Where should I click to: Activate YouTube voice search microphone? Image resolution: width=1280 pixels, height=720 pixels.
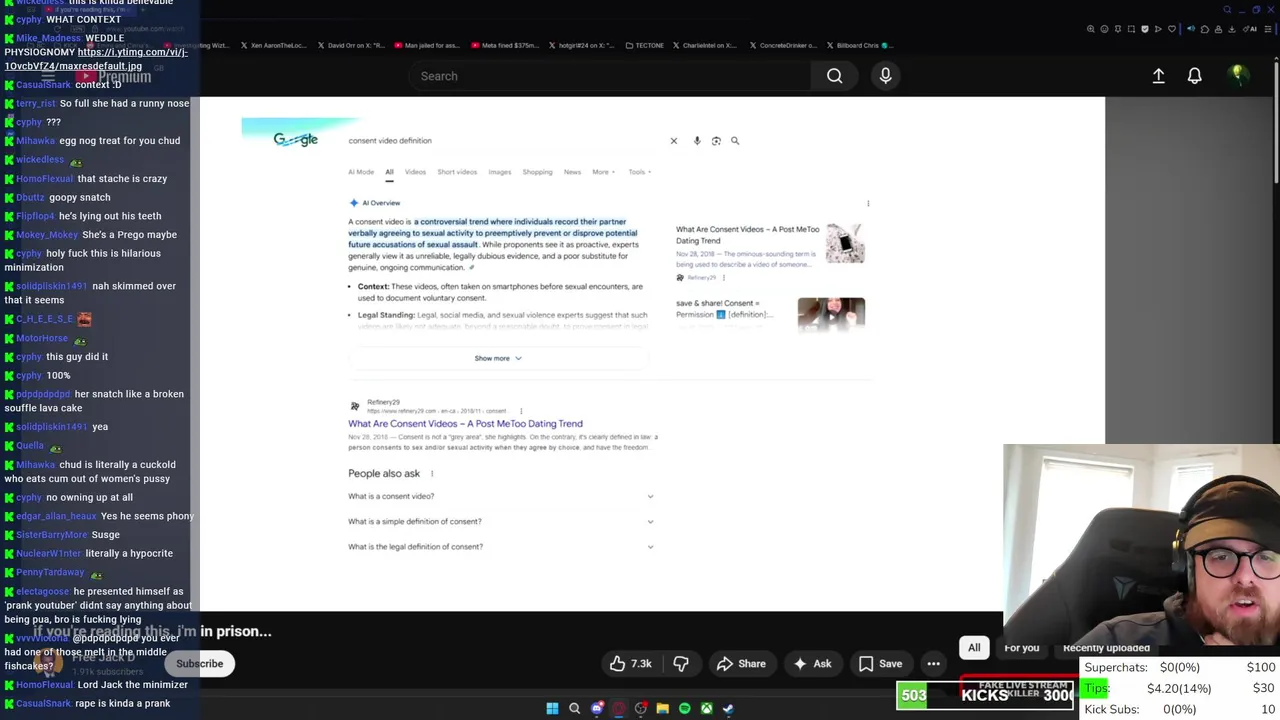pyautogui.click(x=885, y=76)
